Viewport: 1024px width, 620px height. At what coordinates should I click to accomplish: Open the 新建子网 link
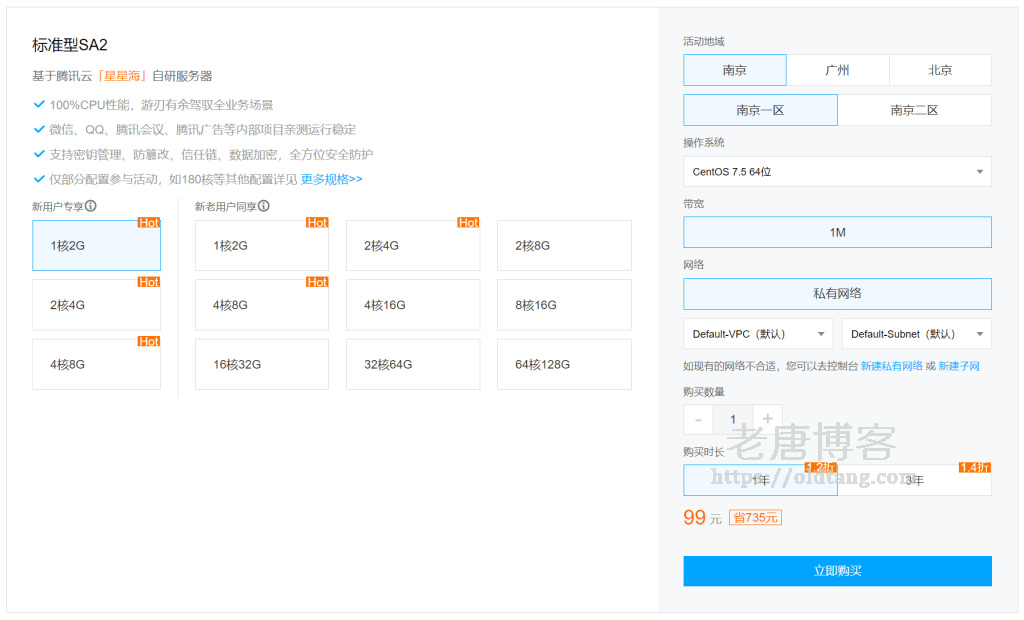point(958,366)
